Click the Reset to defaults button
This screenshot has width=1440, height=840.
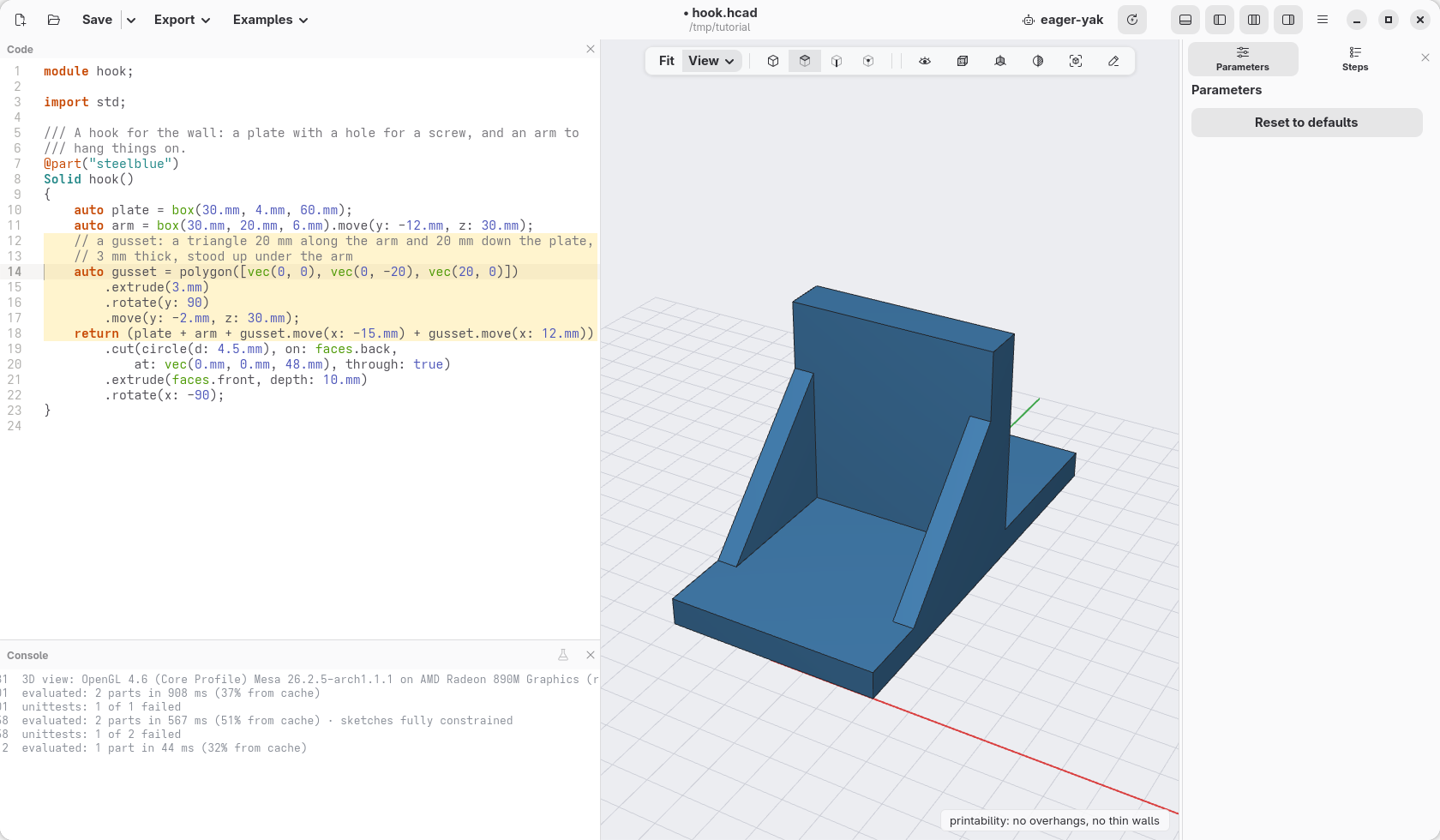point(1306,123)
